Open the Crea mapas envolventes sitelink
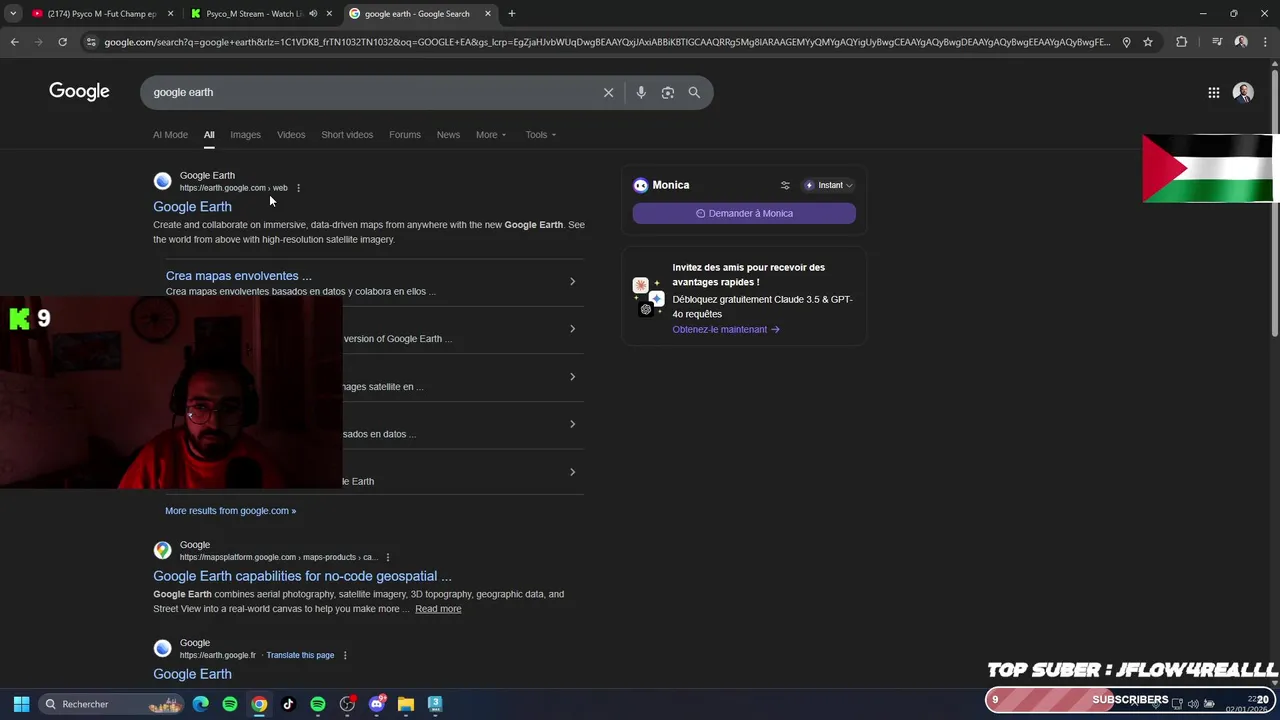The image size is (1280, 720). click(x=239, y=276)
